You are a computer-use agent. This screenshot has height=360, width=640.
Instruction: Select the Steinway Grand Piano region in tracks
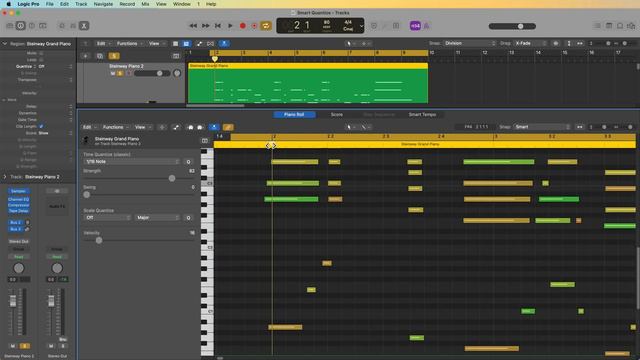[x=308, y=83]
